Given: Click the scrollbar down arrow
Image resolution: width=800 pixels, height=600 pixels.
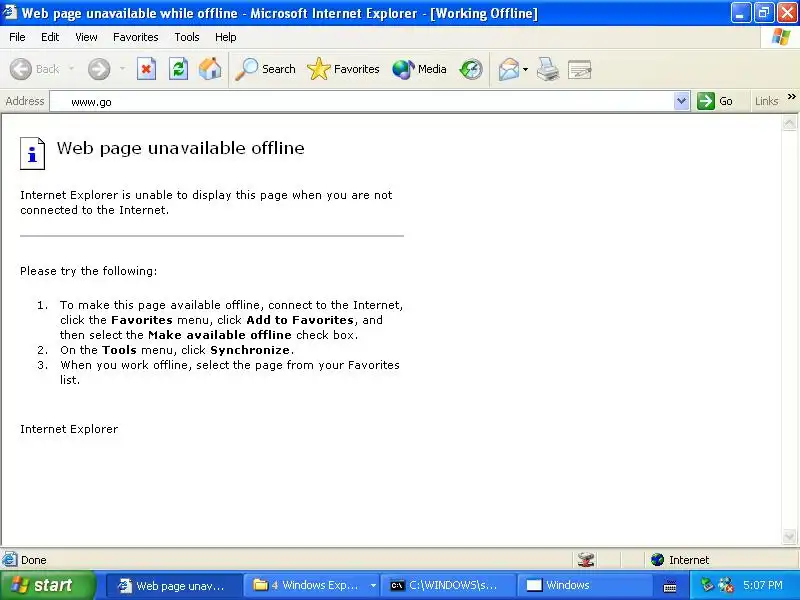Looking at the screenshot, I should click(x=789, y=537).
